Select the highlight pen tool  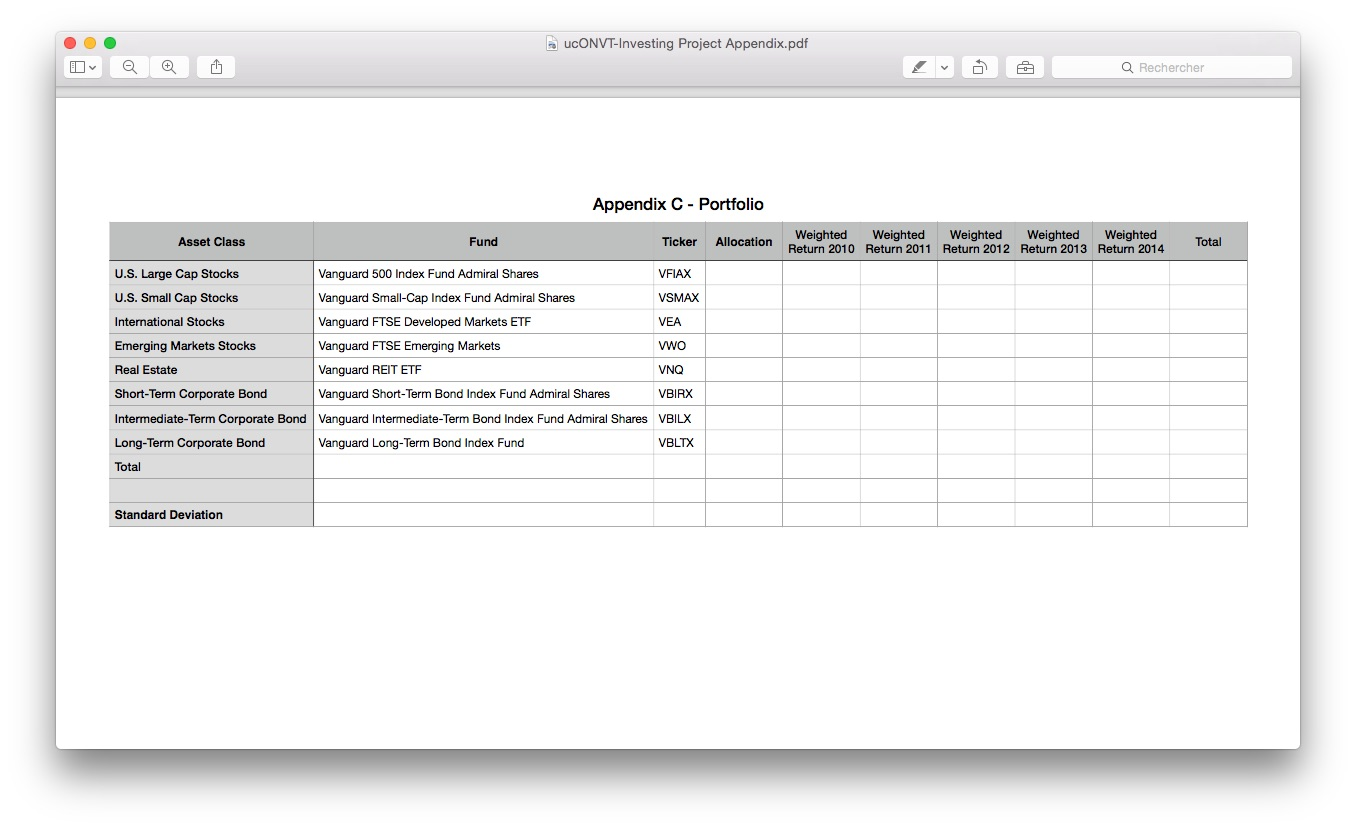click(x=919, y=66)
